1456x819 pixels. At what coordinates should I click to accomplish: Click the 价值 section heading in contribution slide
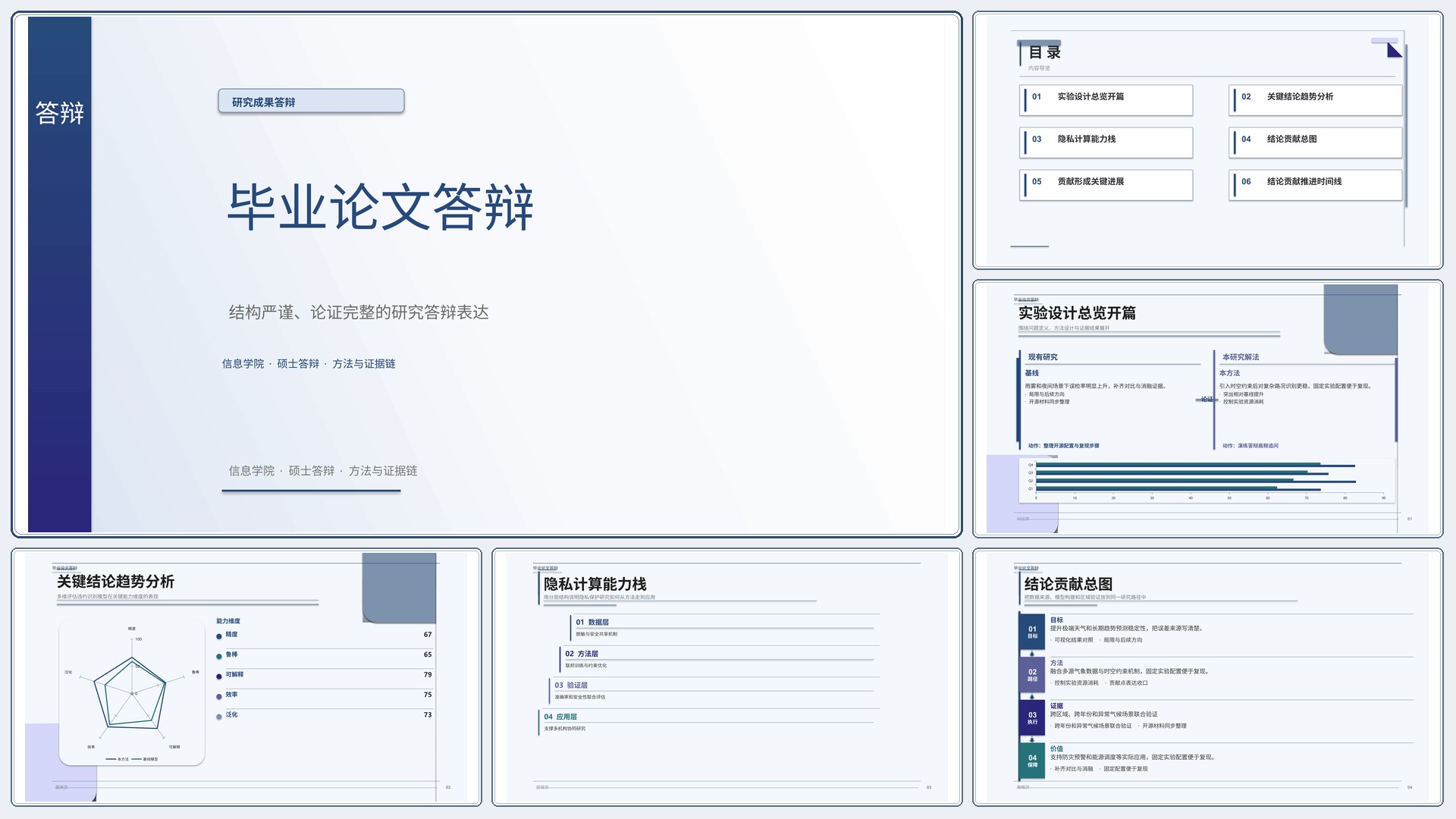click(1056, 749)
